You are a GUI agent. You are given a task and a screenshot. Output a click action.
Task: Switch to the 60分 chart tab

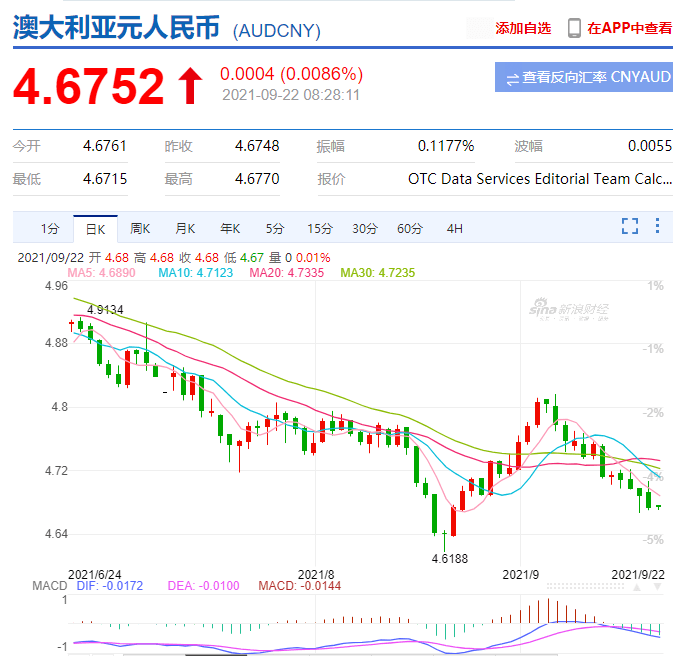pyautogui.click(x=410, y=229)
